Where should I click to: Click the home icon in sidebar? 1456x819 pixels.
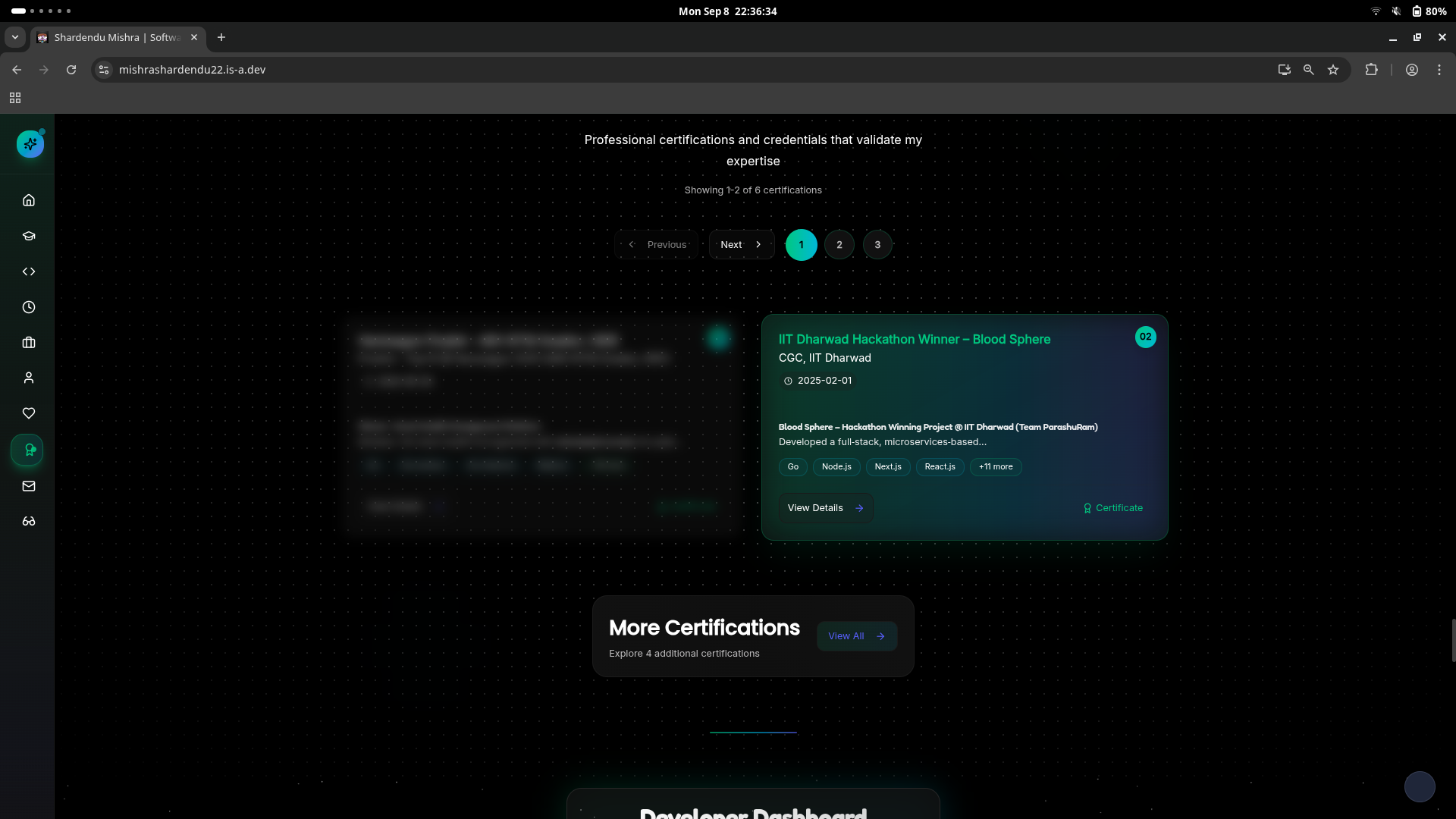pos(29,200)
